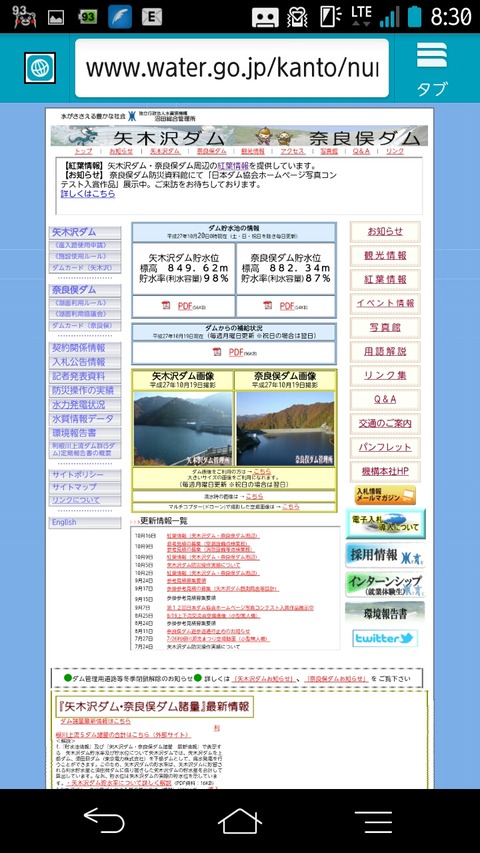The height and width of the screenshot is (853, 480).
Task: Tap the voicemail cassette icon in status bar
Action: pyautogui.click(x=265, y=17)
